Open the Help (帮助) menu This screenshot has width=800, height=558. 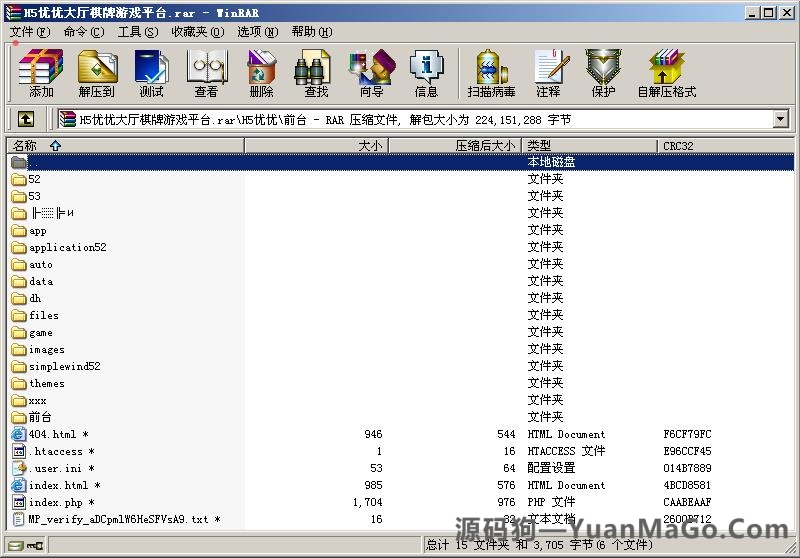point(312,32)
